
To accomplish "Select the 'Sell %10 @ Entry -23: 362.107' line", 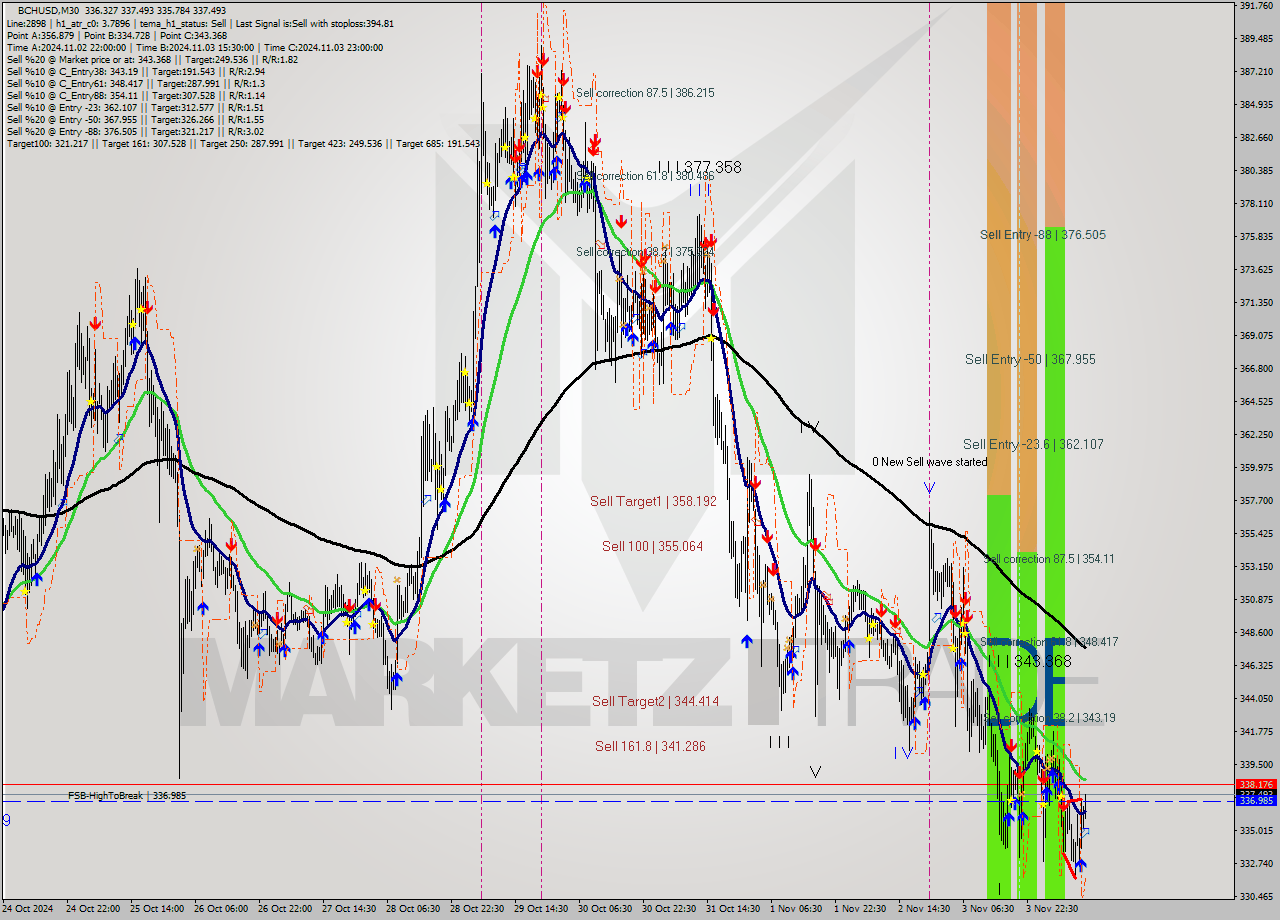I will click(x=135, y=107).
